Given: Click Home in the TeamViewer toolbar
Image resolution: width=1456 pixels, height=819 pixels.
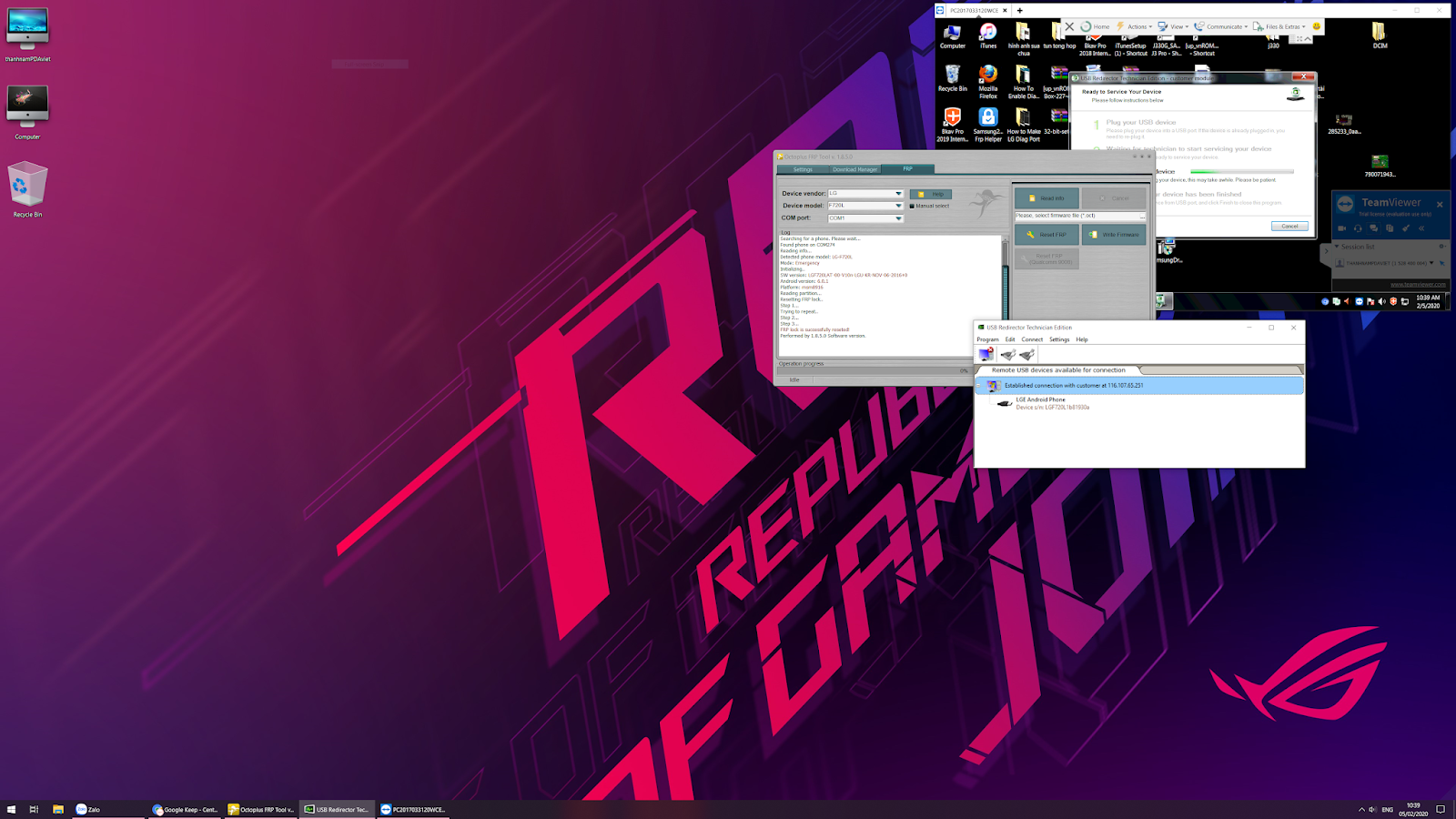Looking at the screenshot, I should 1095,26.
